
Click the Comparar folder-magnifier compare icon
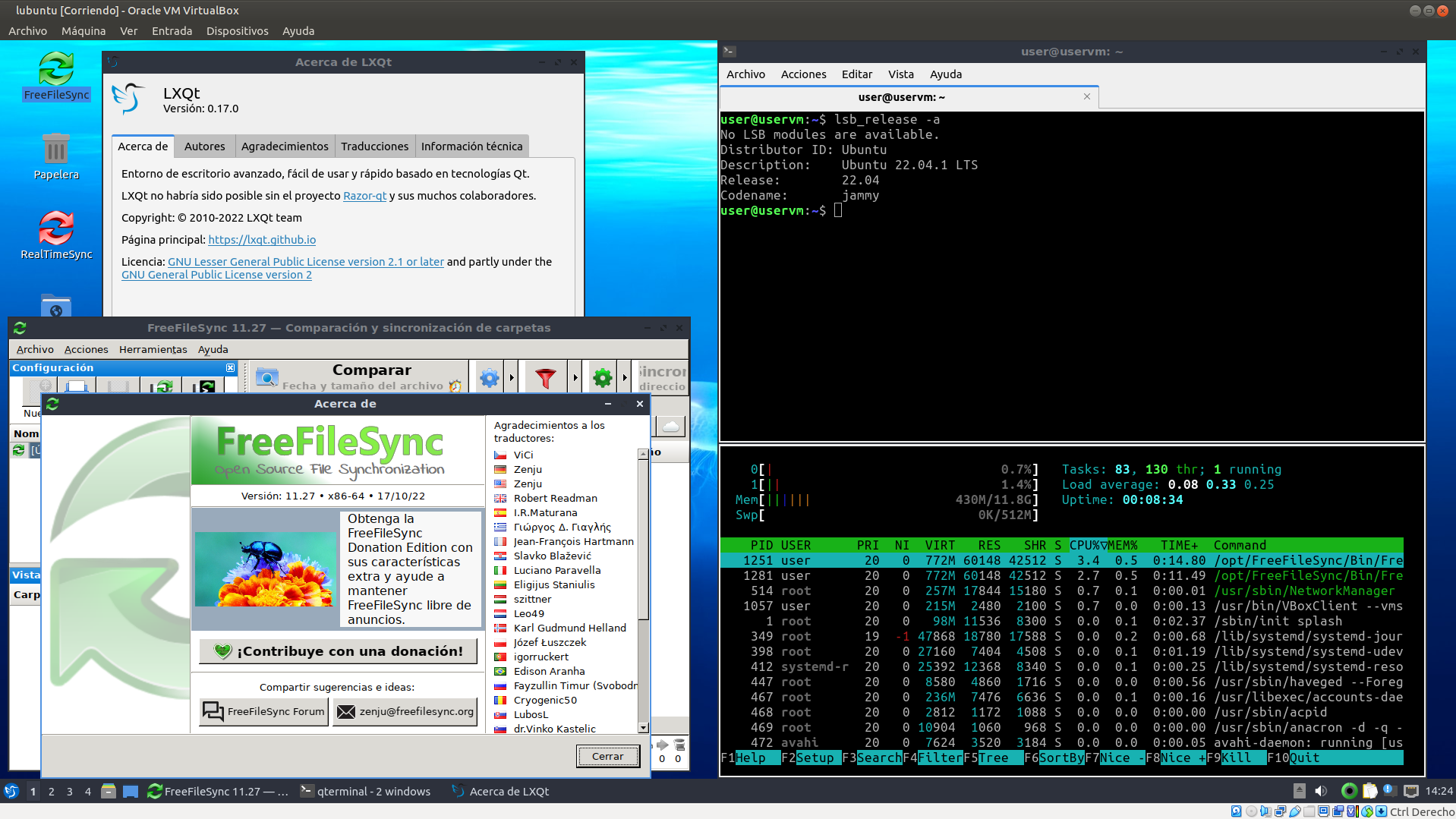coord(266,377)
